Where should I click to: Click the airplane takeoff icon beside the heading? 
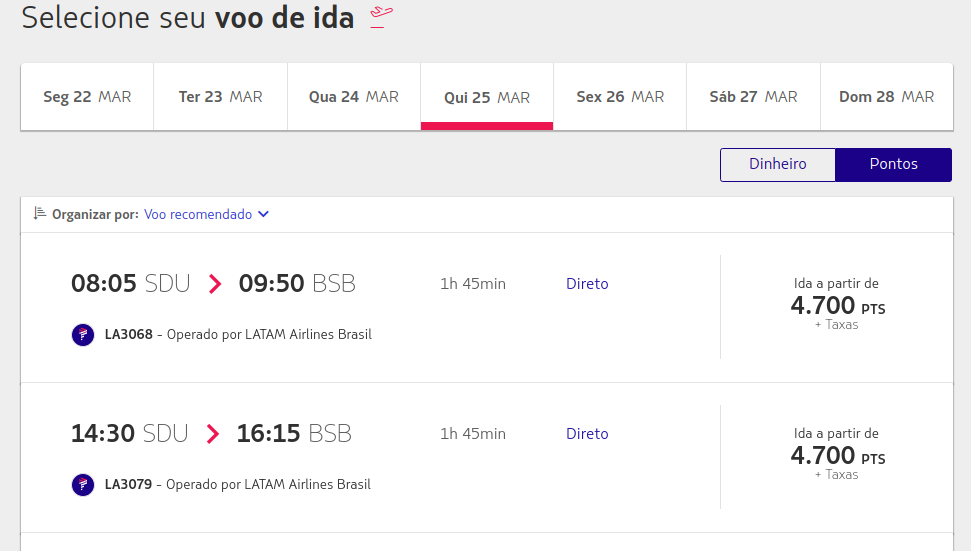click(381, 17)
